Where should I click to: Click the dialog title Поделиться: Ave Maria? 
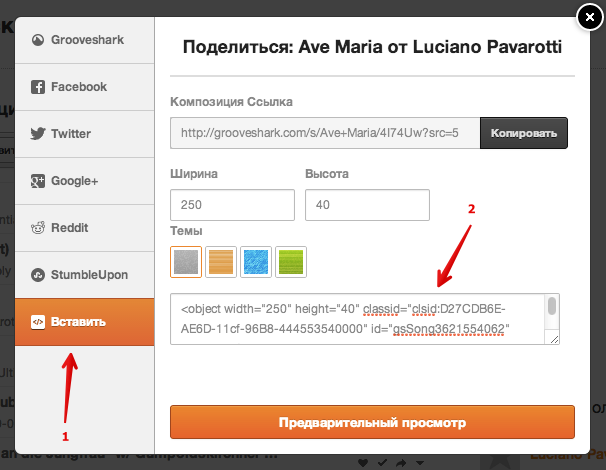372,47
